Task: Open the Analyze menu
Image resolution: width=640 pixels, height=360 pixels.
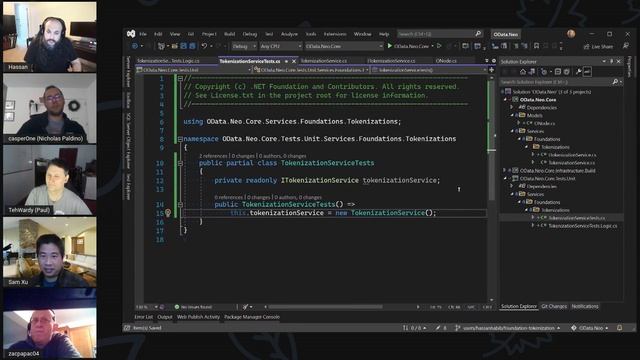Action: coord(289,34)
